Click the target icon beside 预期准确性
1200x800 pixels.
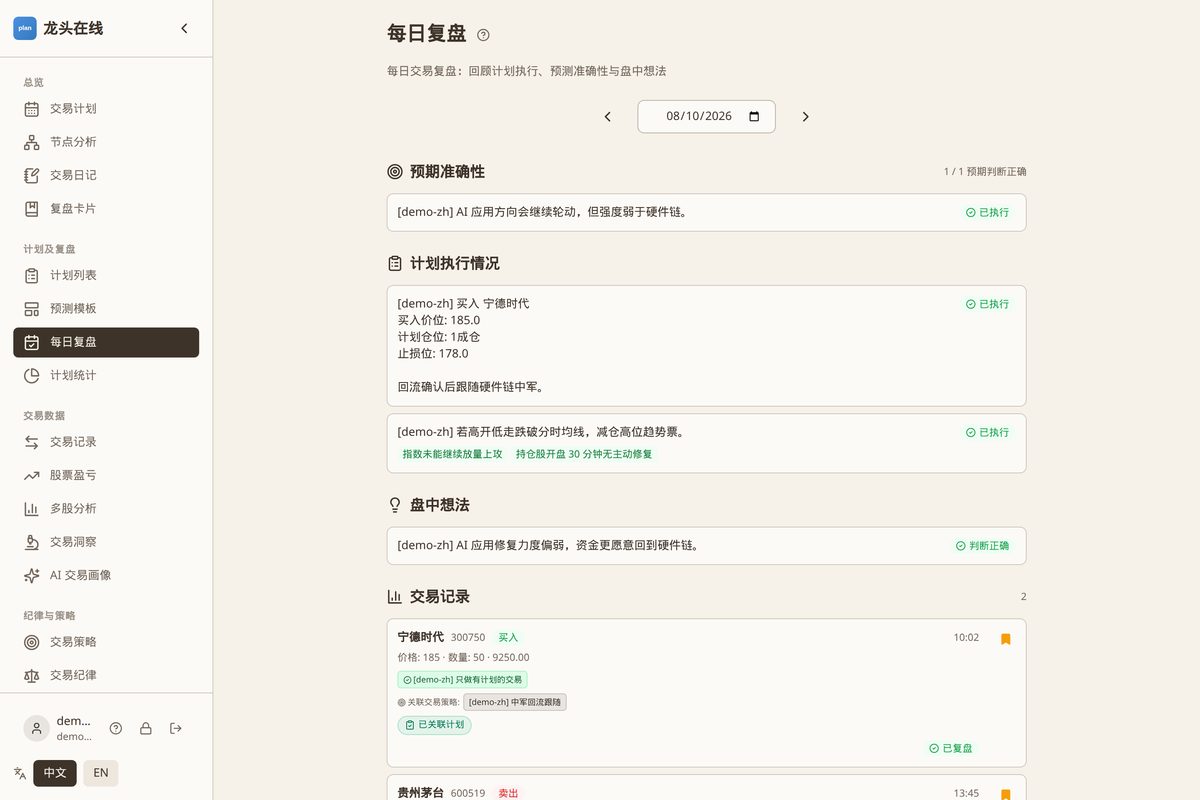[395, 172]
